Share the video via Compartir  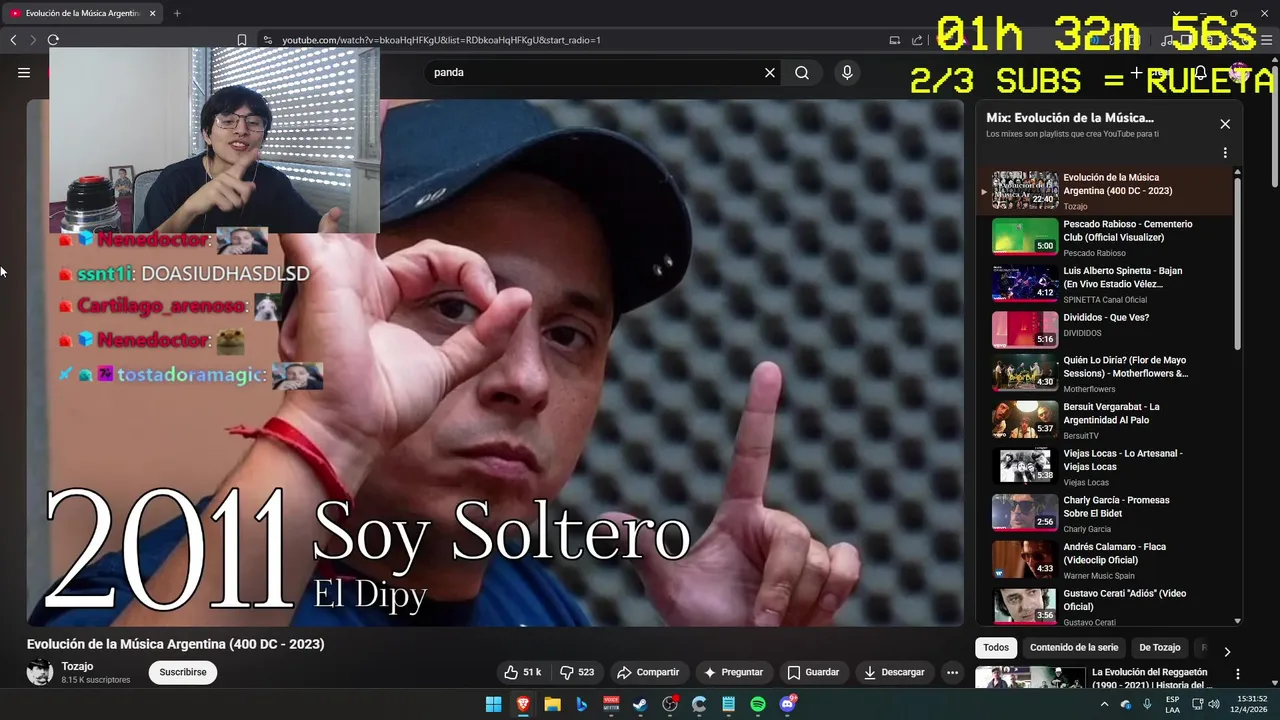pyautogui.click(x=648, y=672)
